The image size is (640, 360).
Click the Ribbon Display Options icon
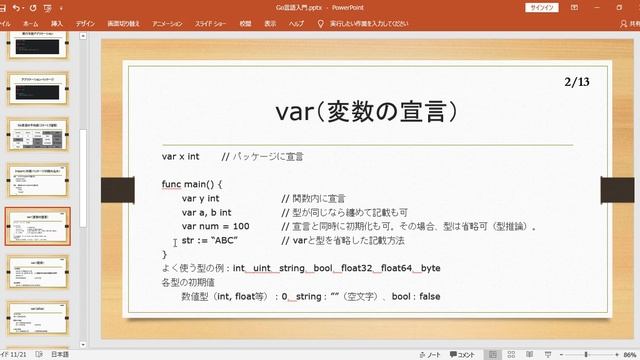[x=574, y=8]
